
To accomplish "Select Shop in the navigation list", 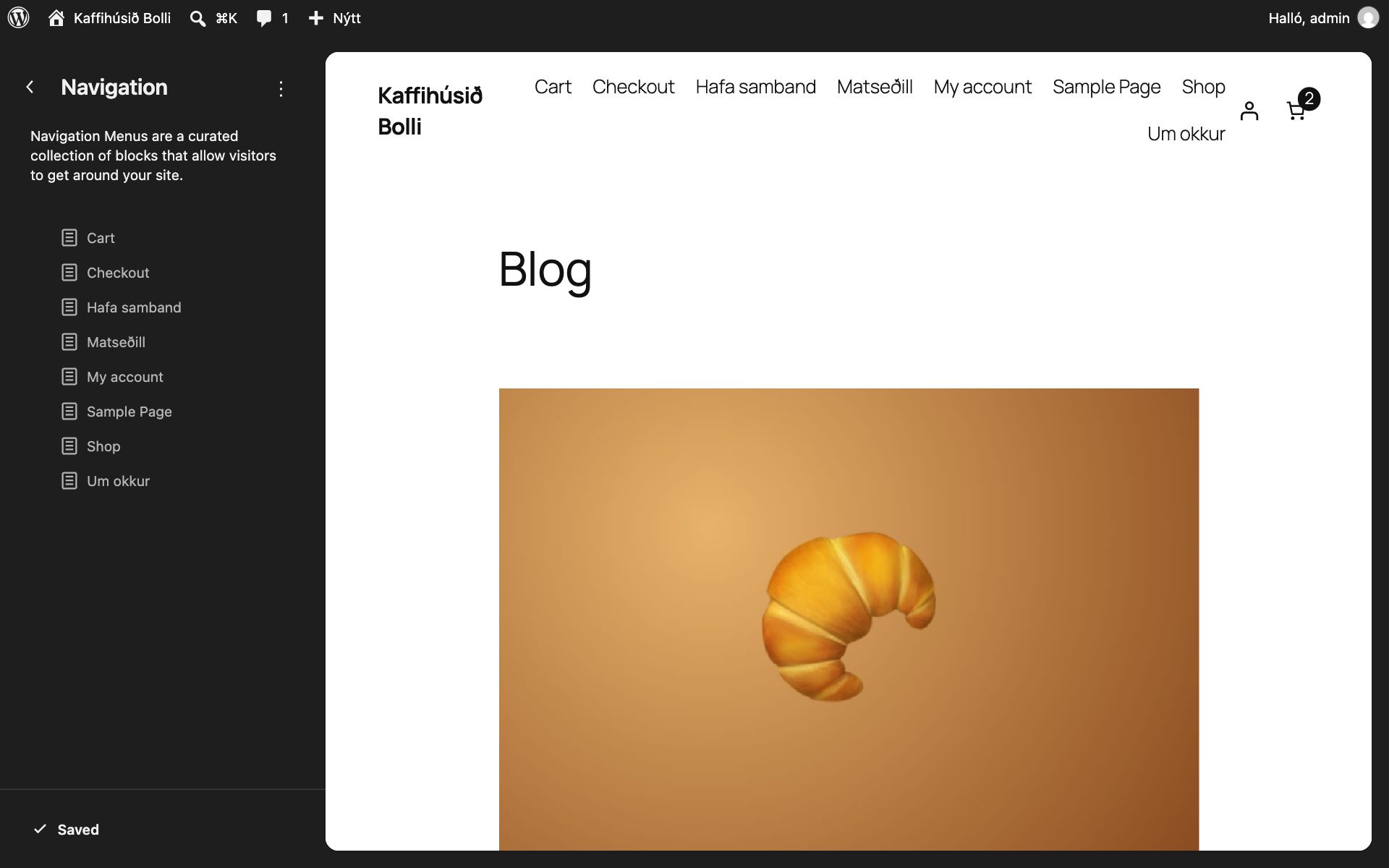I will click(x=103, y=446).
